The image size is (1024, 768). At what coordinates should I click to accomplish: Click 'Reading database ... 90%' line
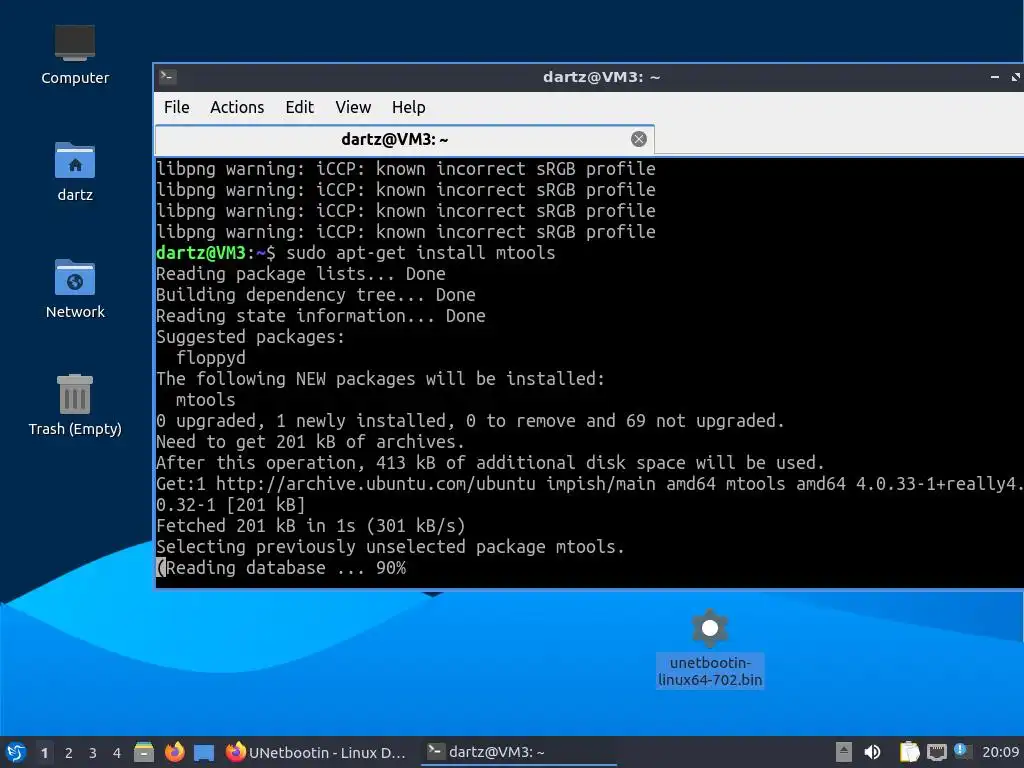click(x=281, y=568)
